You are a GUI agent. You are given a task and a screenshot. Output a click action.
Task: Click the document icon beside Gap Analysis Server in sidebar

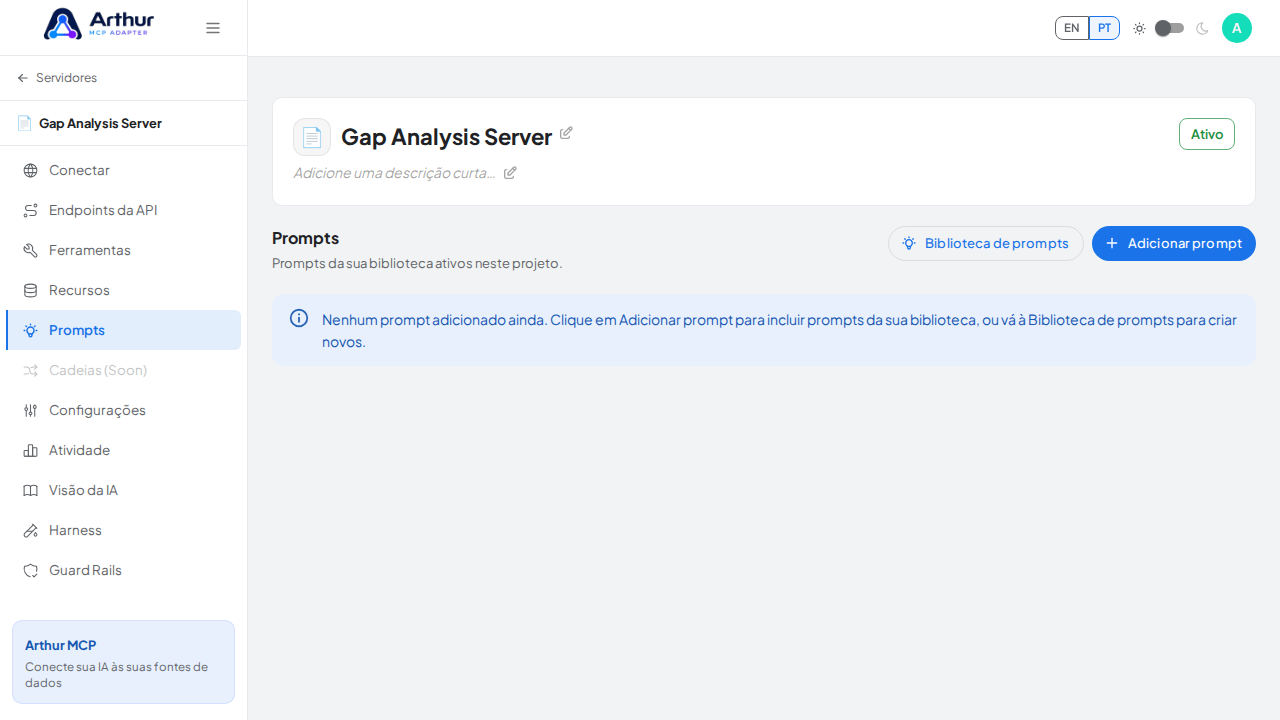pos(25,123)
